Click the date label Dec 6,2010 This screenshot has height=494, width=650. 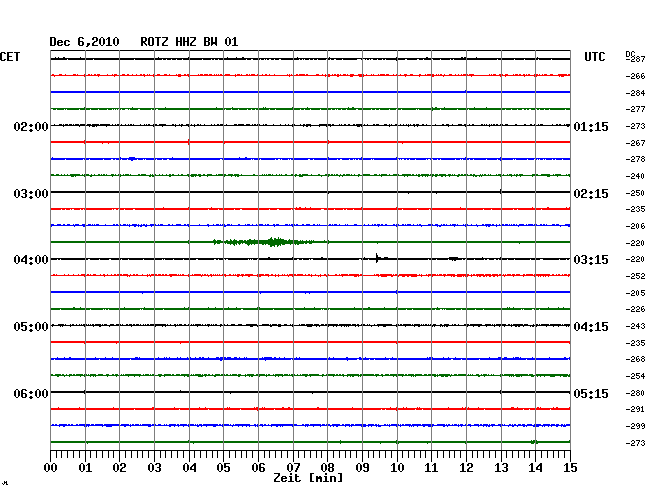pyautogui.click(x=84, y=42)
